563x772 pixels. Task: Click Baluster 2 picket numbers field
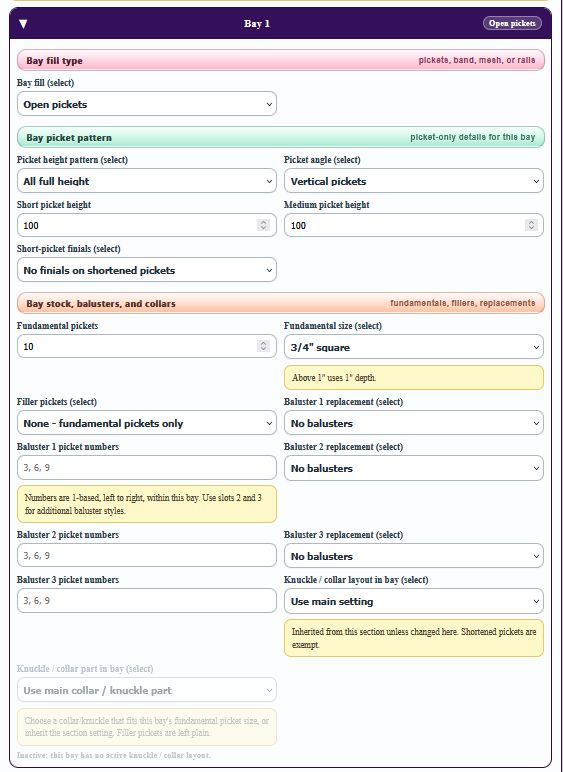[147, 555]
